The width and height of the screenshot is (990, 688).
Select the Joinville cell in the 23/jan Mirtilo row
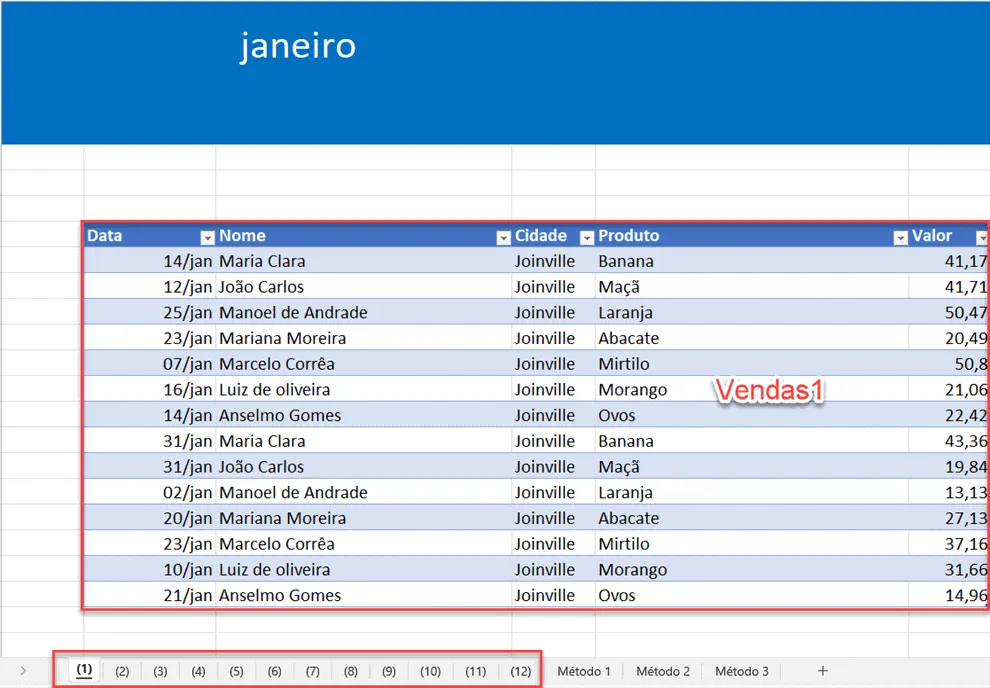click(553, 543)
